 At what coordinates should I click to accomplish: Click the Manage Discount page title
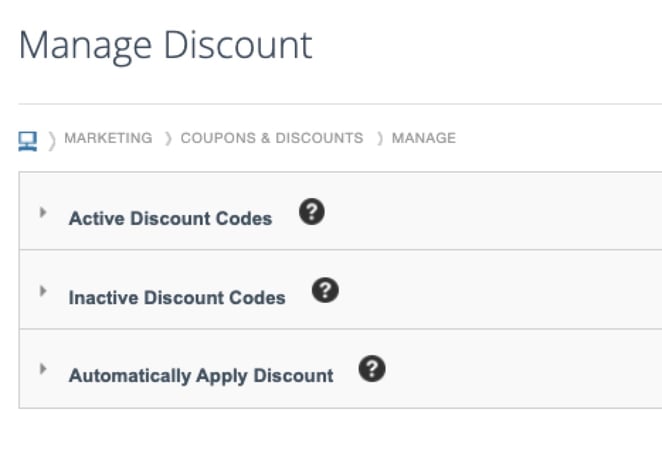[166, 46]
